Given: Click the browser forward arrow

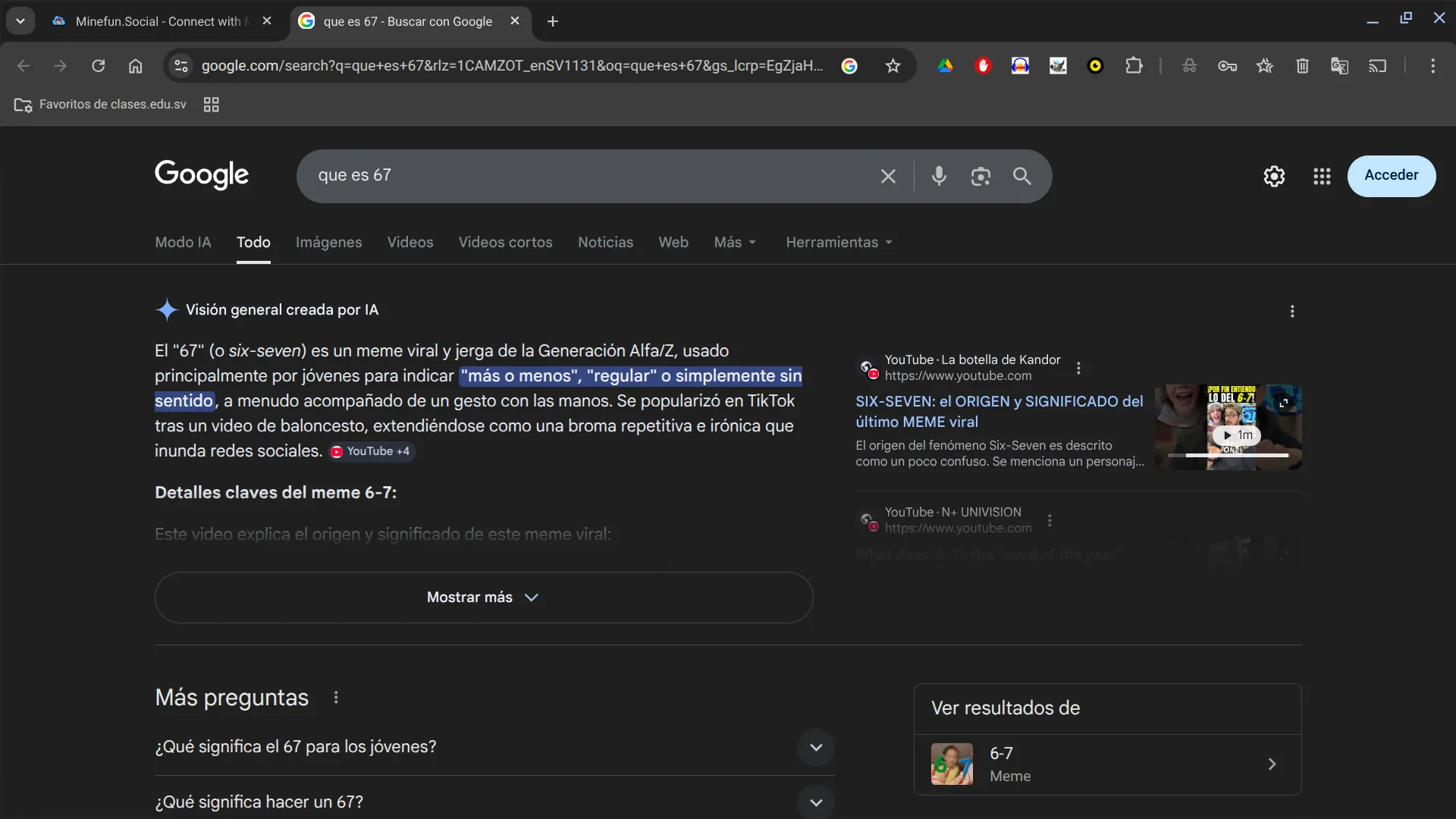Looking at the screenshot, I should [61, 66].
